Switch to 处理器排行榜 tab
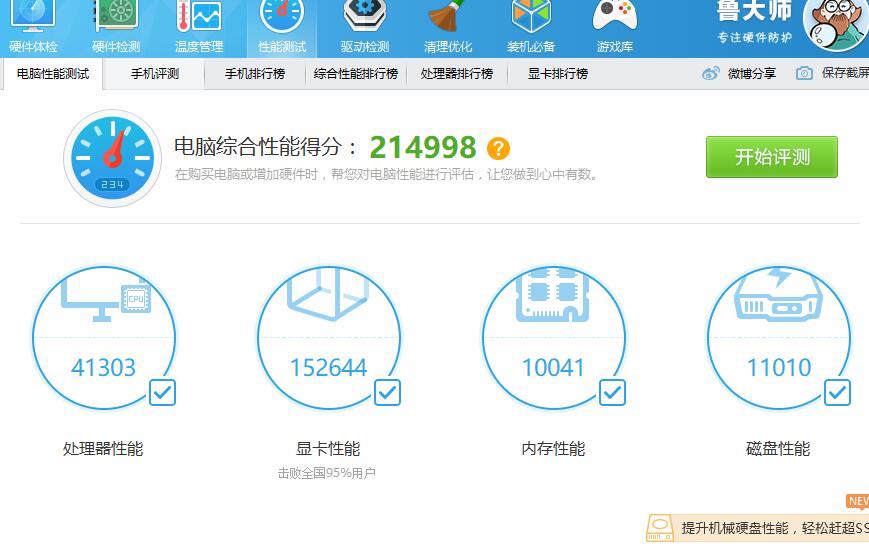 point(457,74)
